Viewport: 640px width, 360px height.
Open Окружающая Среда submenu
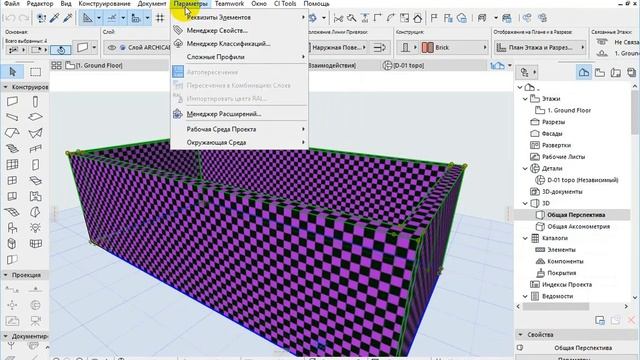click(x=239, y=142)
